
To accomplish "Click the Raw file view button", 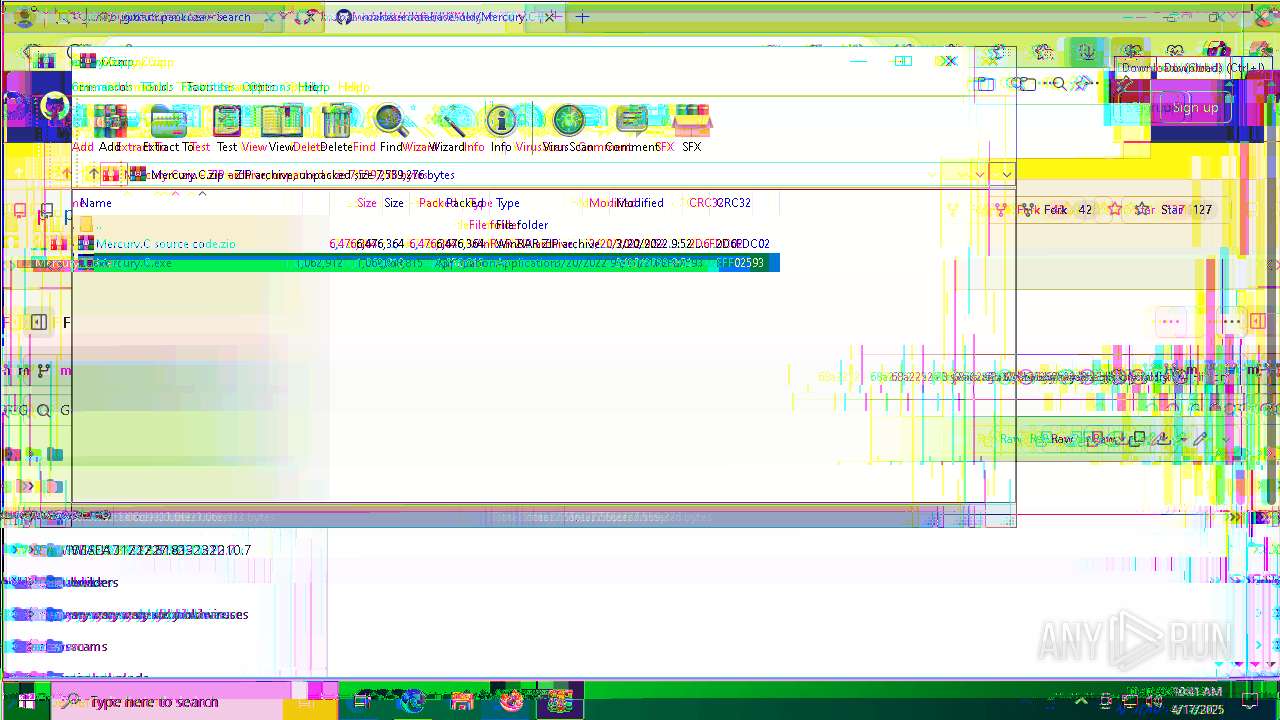I will point(1061,439).
